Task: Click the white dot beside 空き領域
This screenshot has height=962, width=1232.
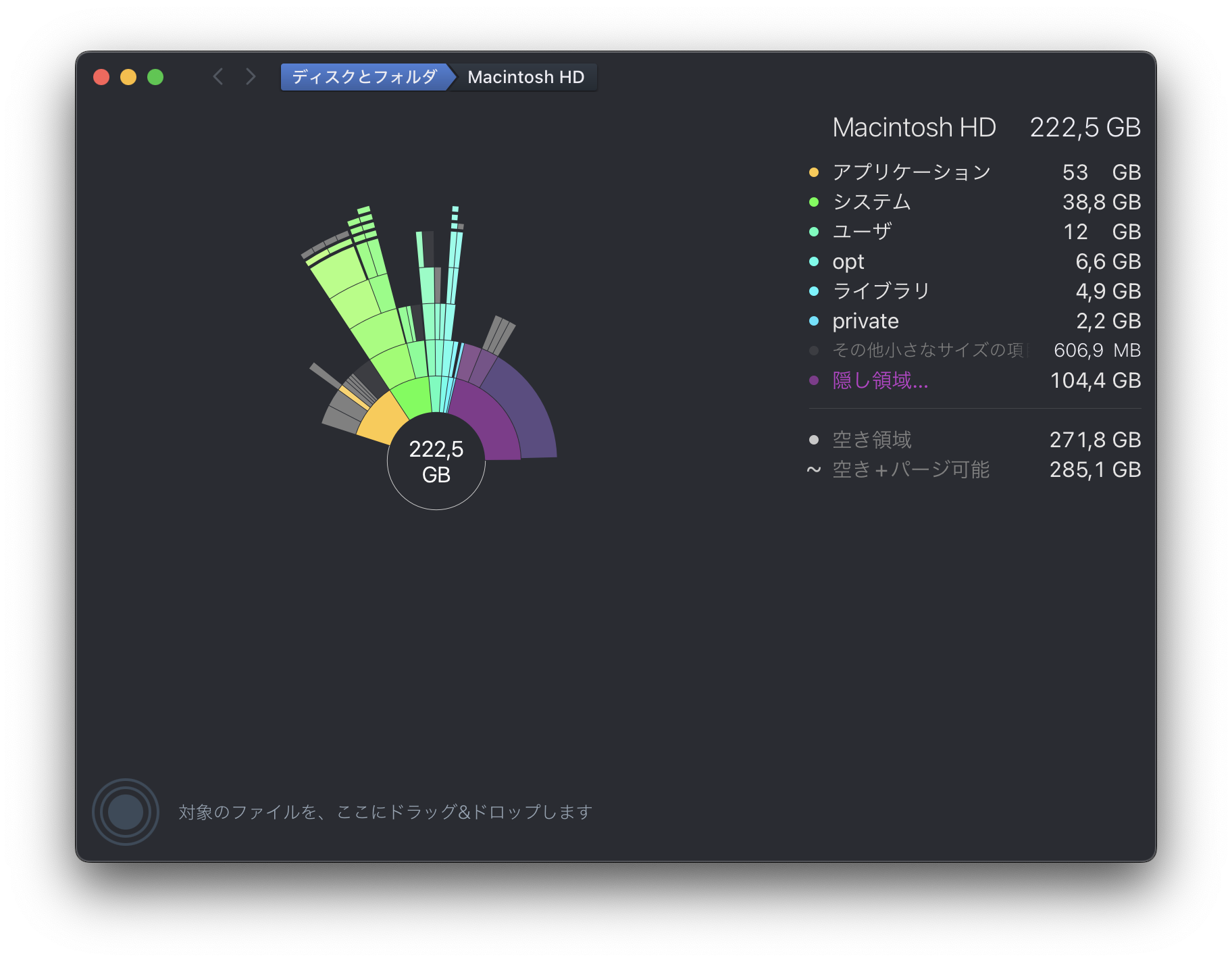Action: [x=814, y=440]
